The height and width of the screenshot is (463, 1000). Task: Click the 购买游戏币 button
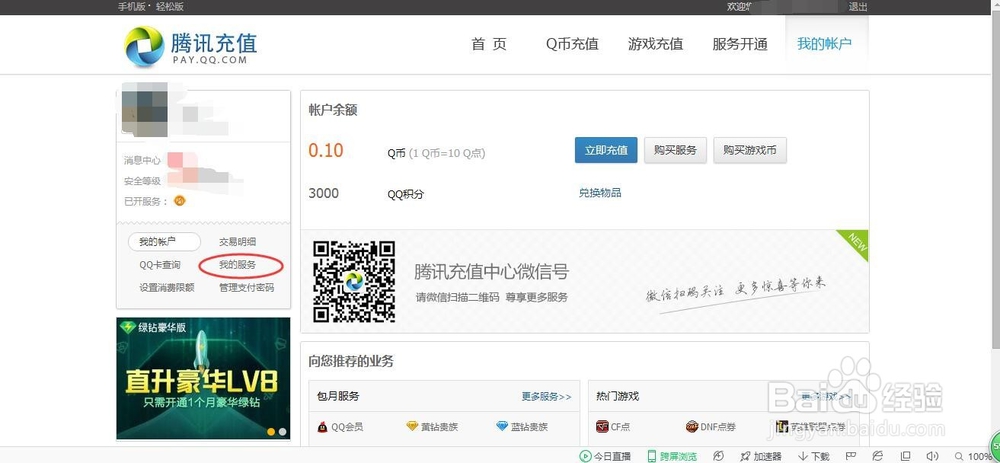pos(750,151)
